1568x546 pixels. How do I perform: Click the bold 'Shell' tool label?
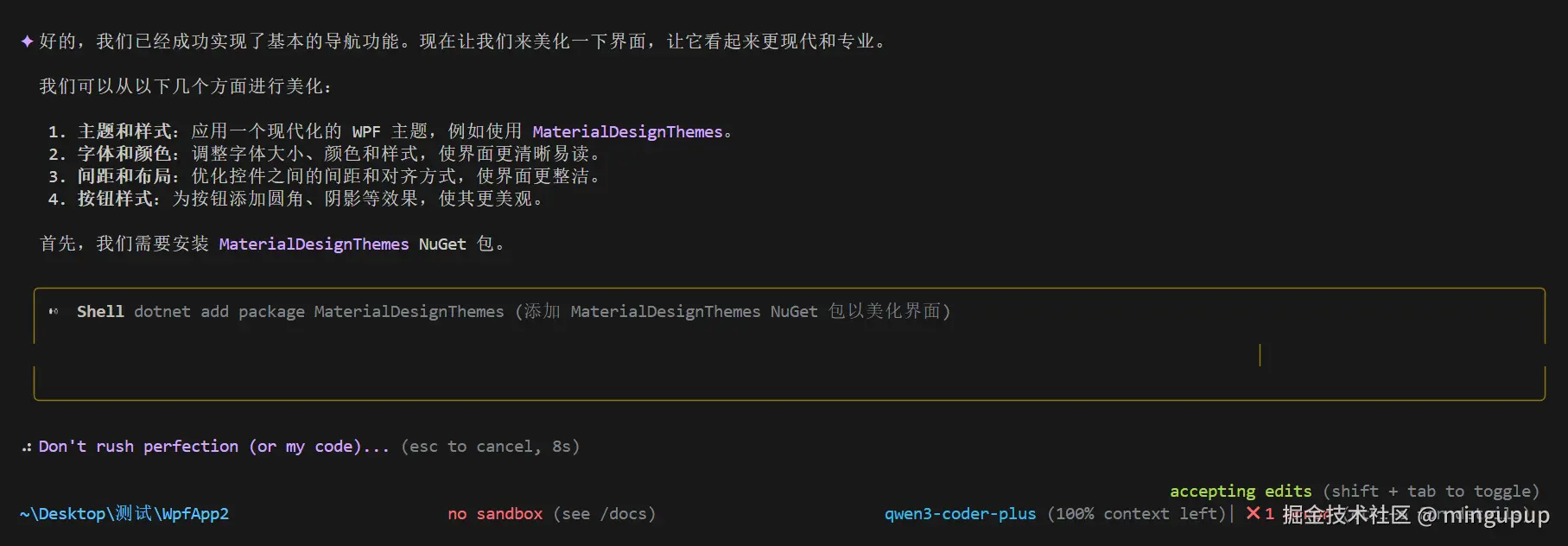pos(100,312)
